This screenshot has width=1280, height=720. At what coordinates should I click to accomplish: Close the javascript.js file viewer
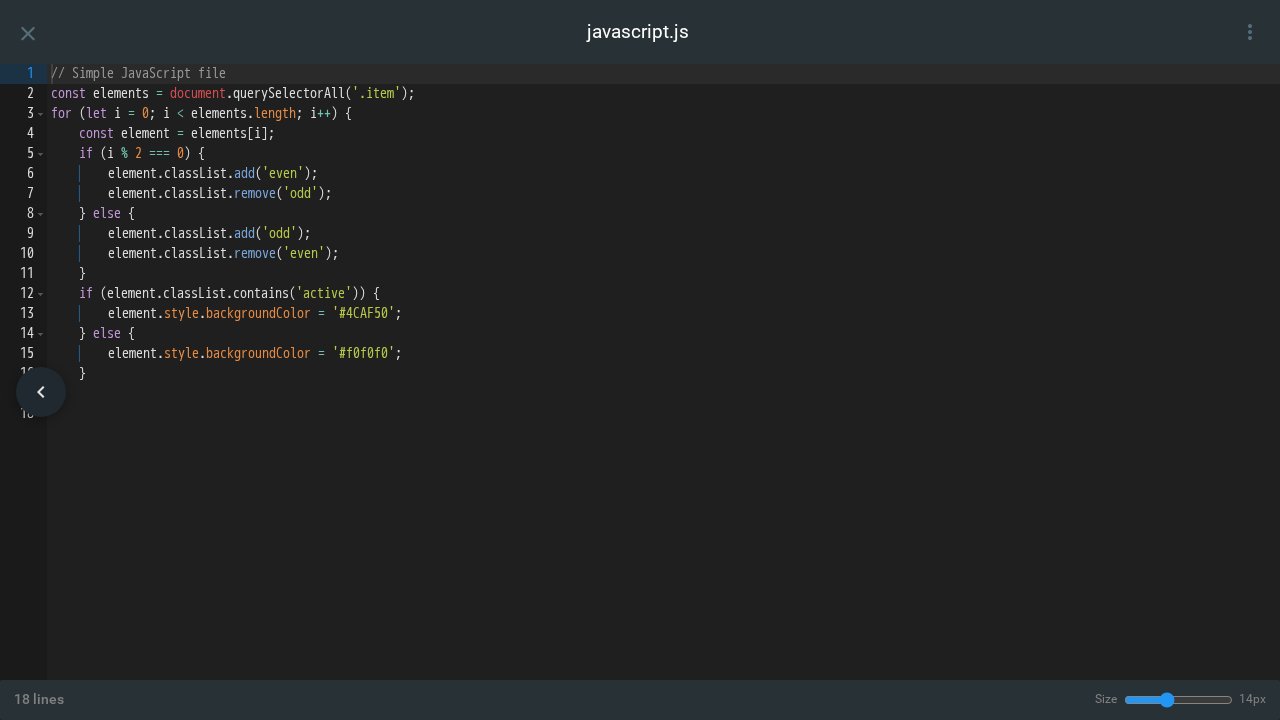(x=28, y=33)
